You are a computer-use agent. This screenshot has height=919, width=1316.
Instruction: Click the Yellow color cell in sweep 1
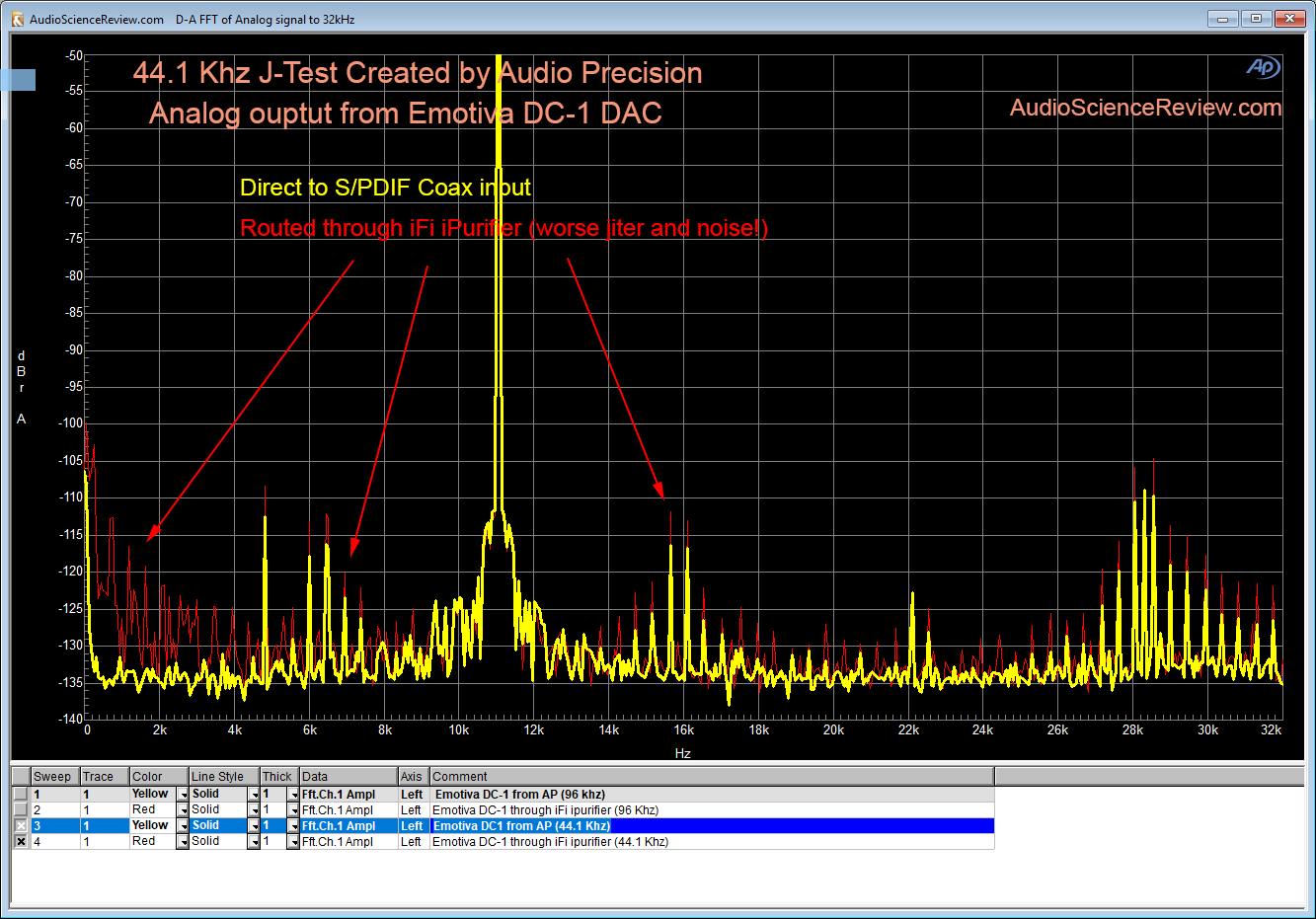point(151,794)
